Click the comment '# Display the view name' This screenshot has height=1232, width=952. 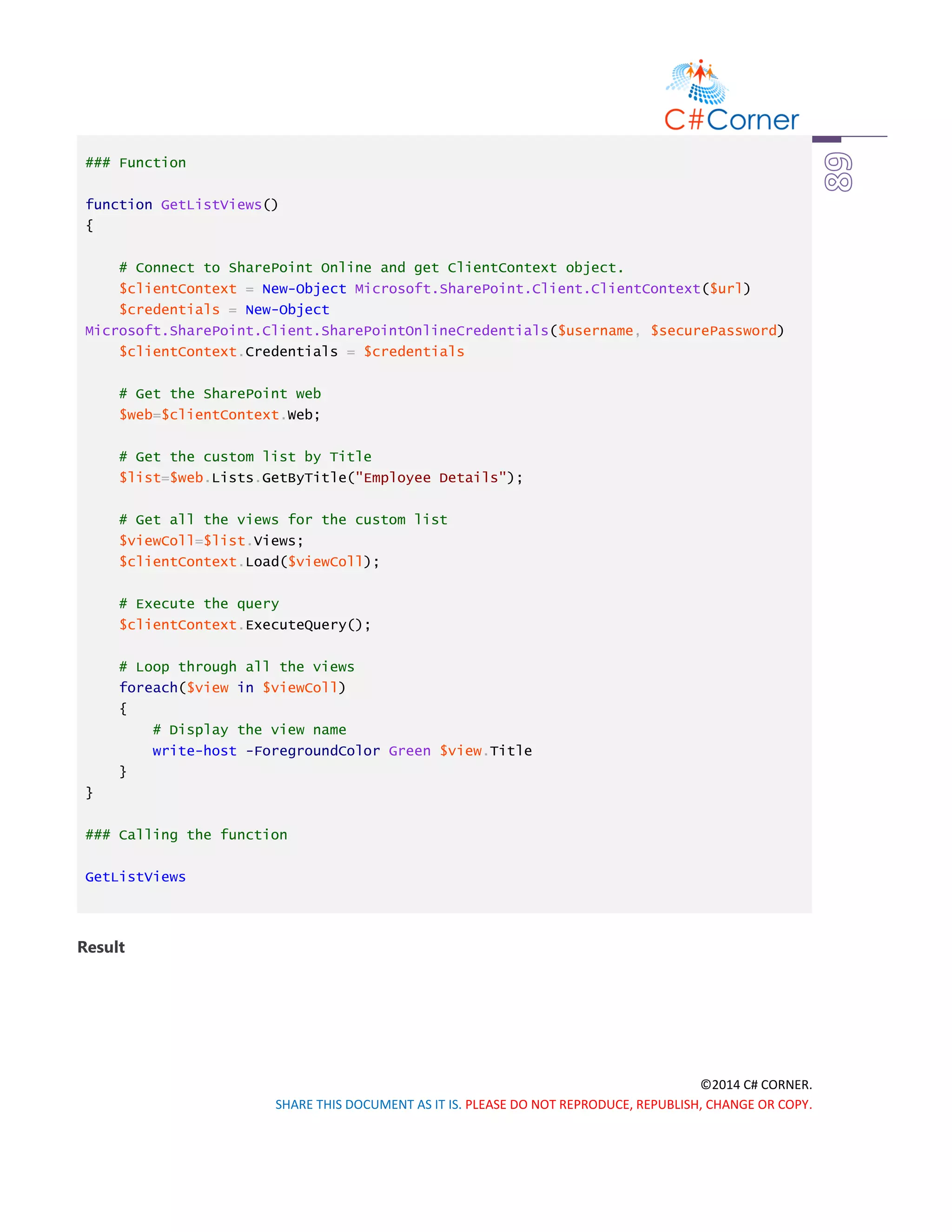tap(249, 730)
